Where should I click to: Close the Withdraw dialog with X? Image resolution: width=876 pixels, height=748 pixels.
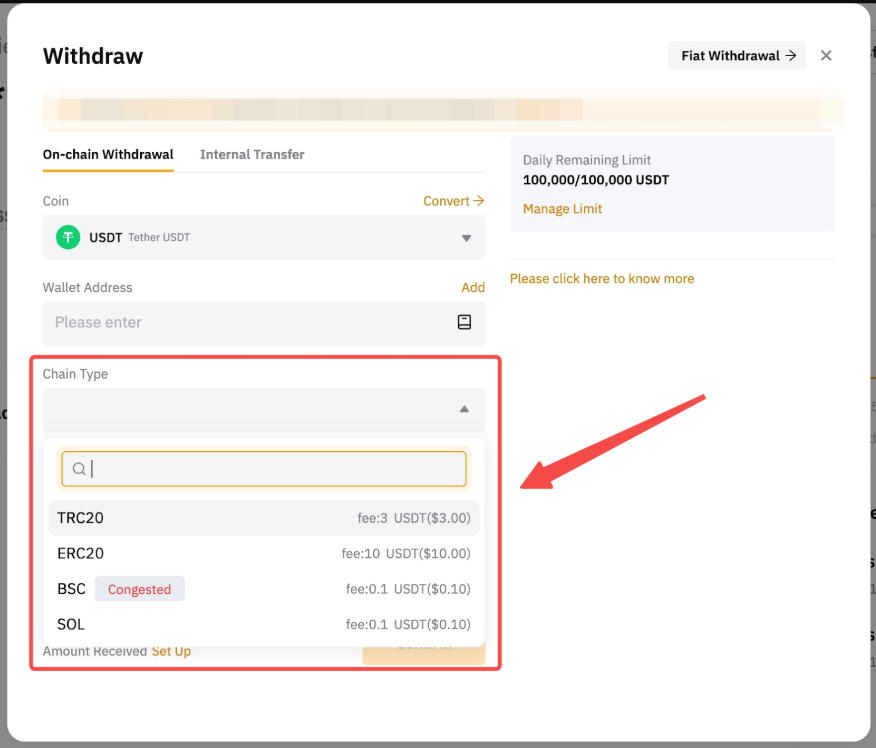[826, 56]
